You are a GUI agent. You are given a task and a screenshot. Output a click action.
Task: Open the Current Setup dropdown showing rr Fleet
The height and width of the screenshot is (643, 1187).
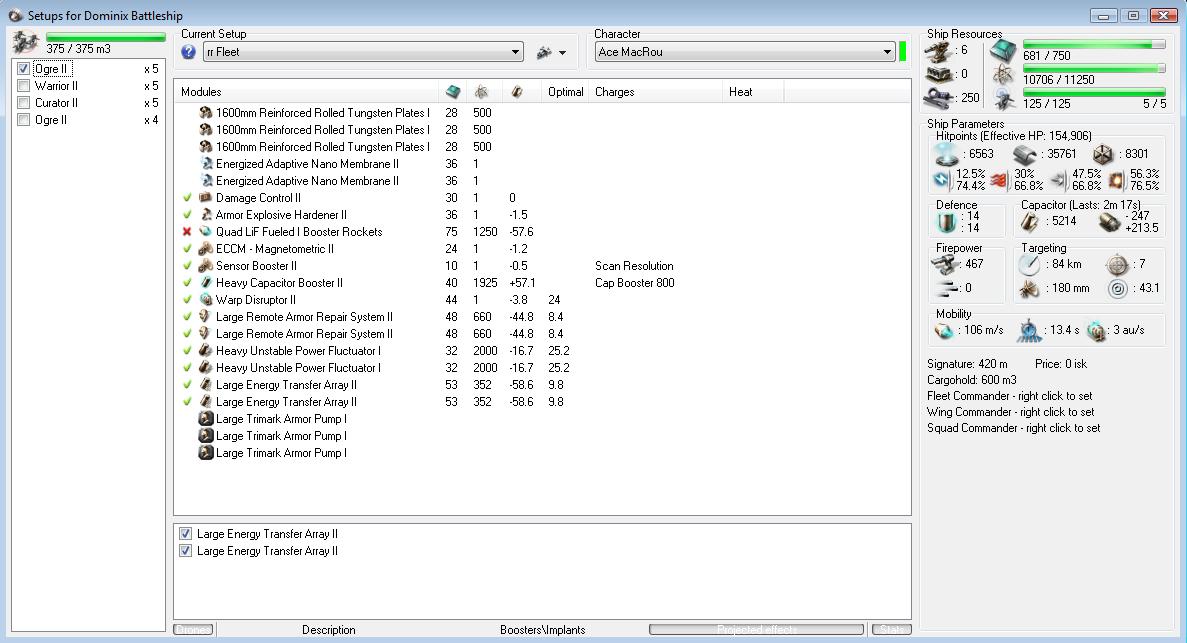(x=363, y=52)
